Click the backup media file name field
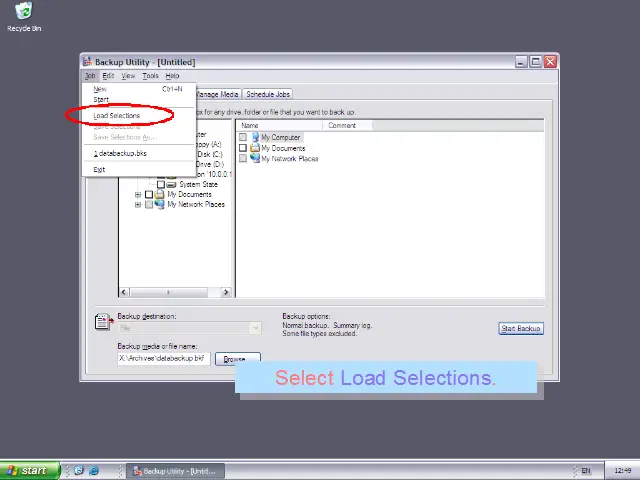 click(x=162, y=358)
